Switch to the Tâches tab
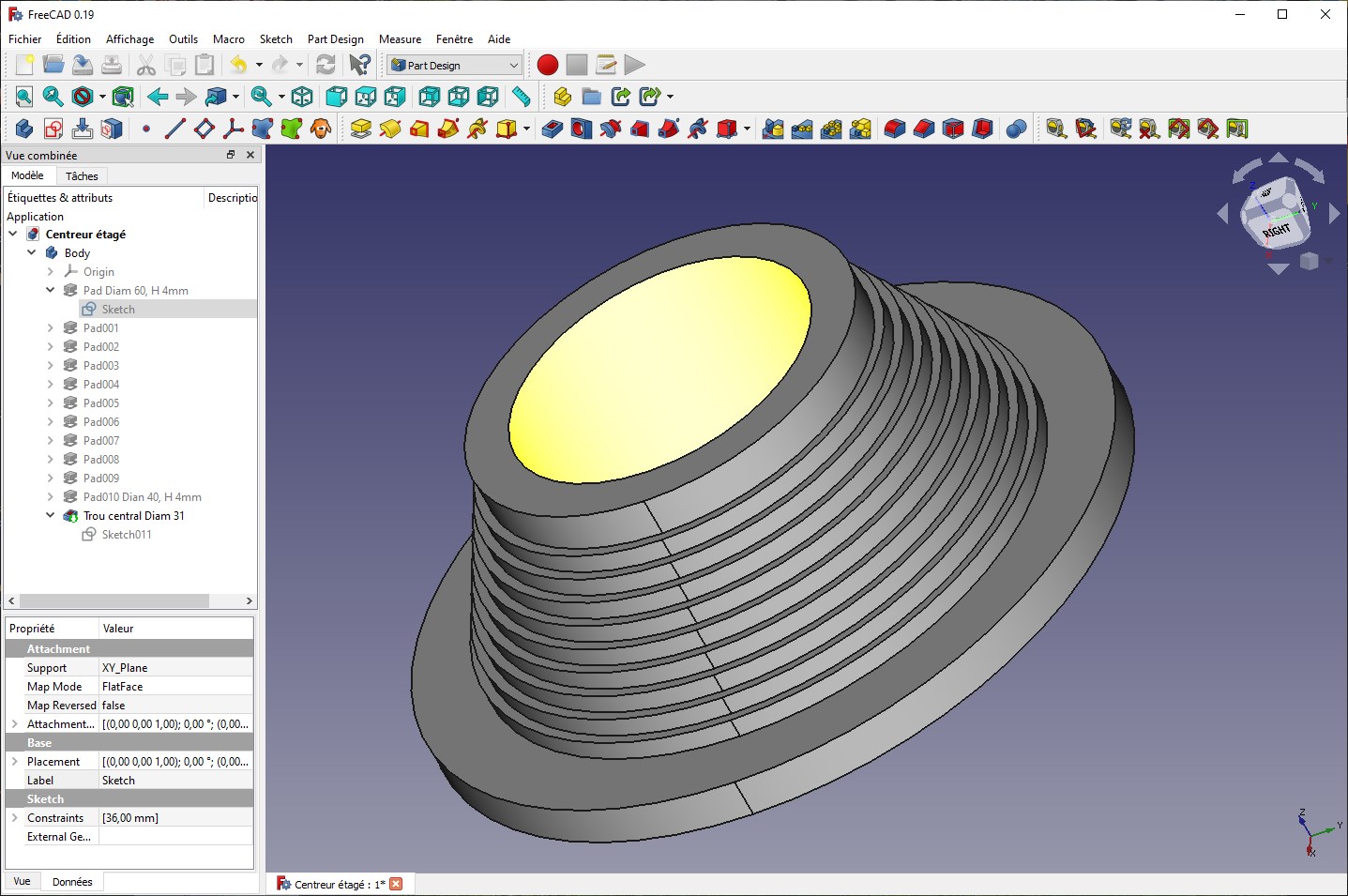 tap(82, 175)
